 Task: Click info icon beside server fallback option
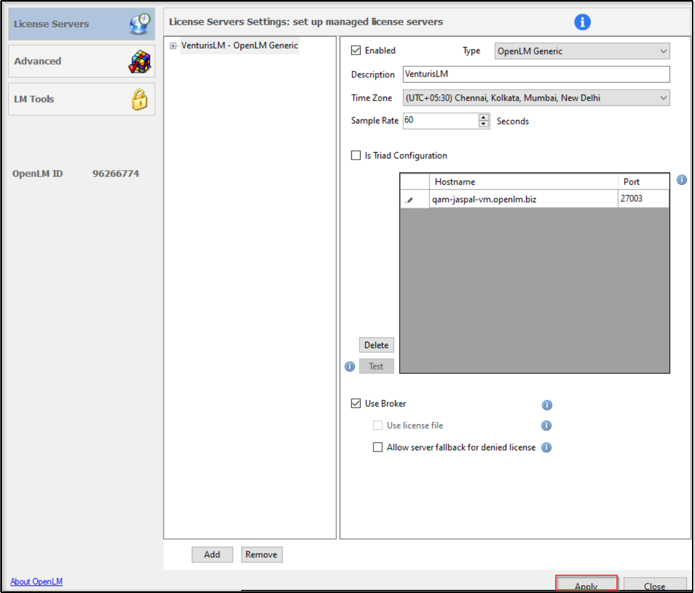tap(547, 447)
